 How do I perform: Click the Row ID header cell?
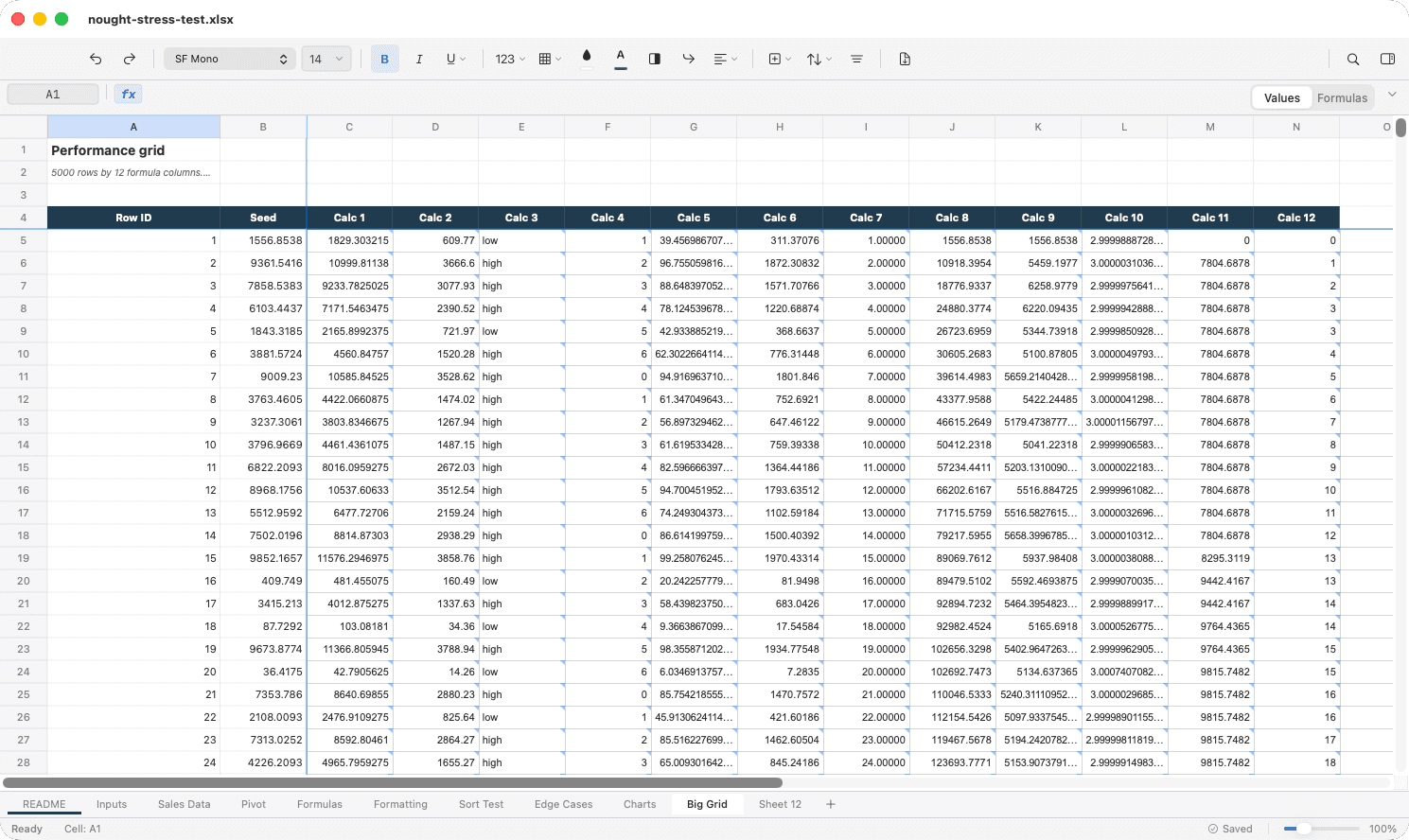[x=133, y=218]
